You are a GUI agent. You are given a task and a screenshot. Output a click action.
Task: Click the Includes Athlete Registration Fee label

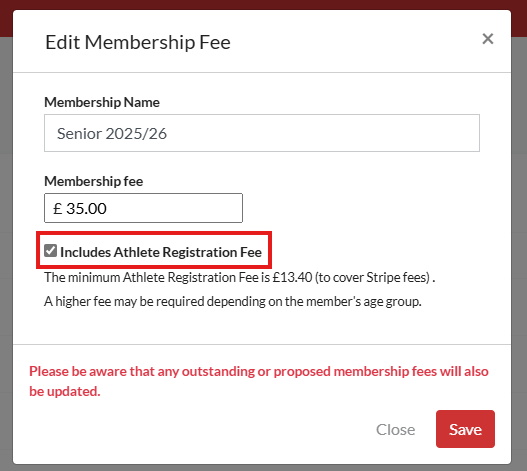point(161,252)
